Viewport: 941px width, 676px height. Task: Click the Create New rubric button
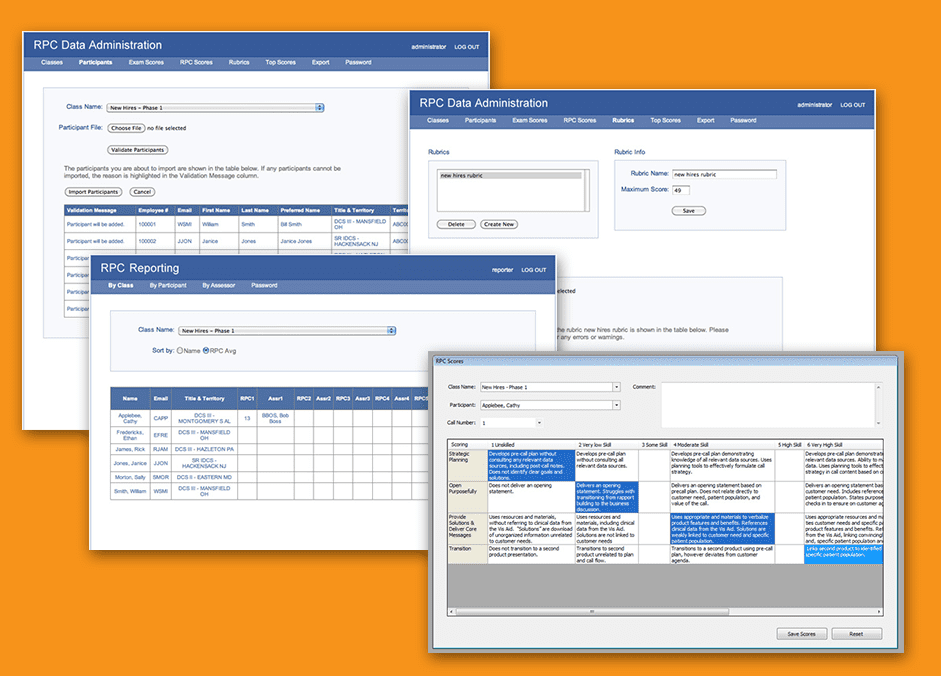499,225
